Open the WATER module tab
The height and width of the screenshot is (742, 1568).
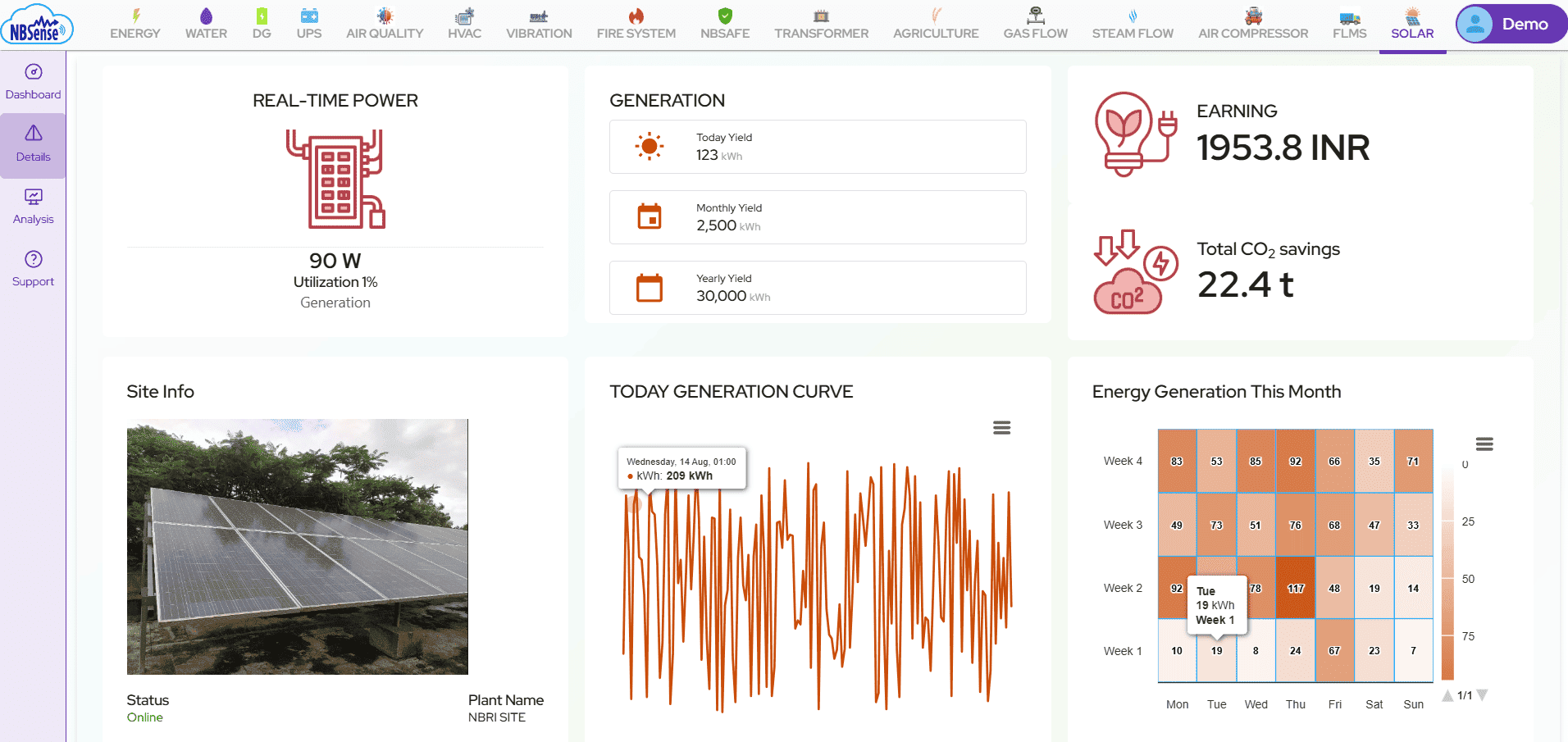pyautogui.click(x=206, y=25)
